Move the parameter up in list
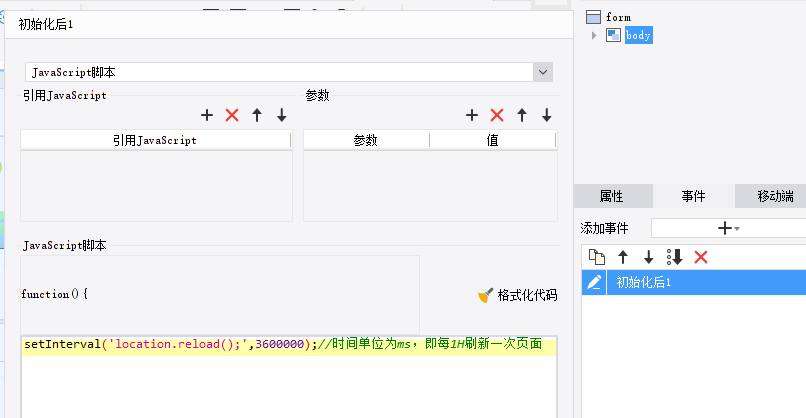Viewport: 806px width, 418px height. 522,116
